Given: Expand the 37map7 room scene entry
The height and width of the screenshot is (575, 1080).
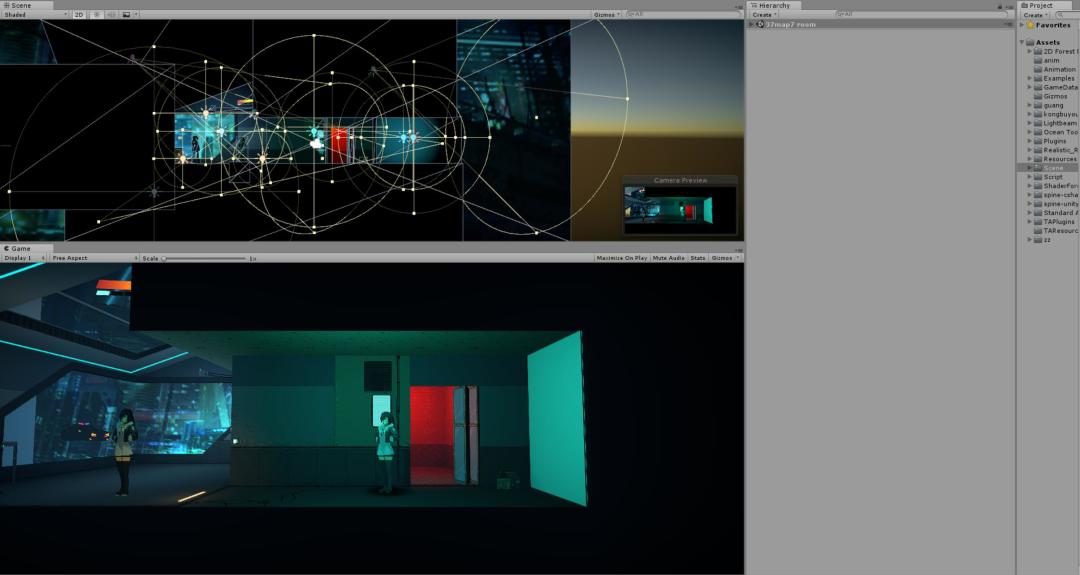Looking at the screenshot, I should point(752,25).
